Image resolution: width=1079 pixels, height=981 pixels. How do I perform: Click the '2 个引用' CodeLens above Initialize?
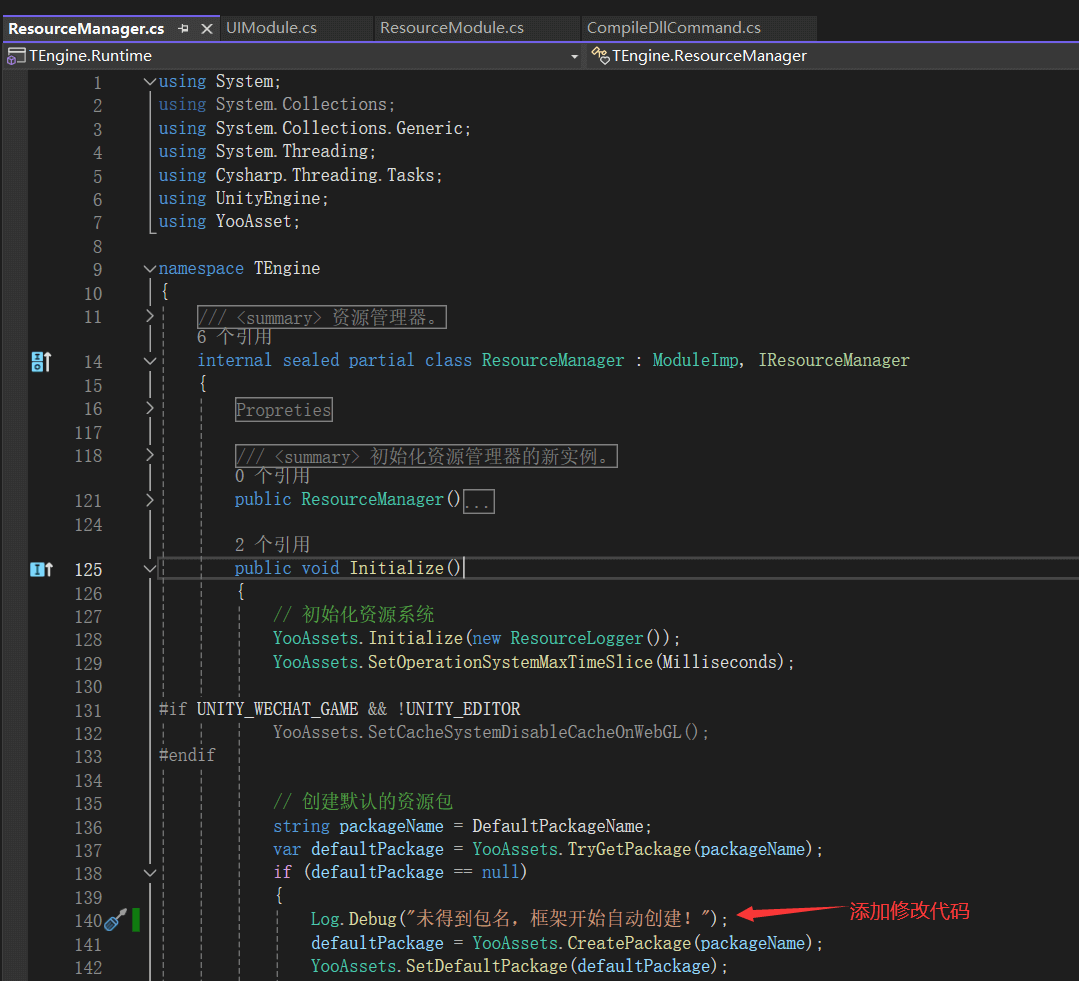point(272,544)
